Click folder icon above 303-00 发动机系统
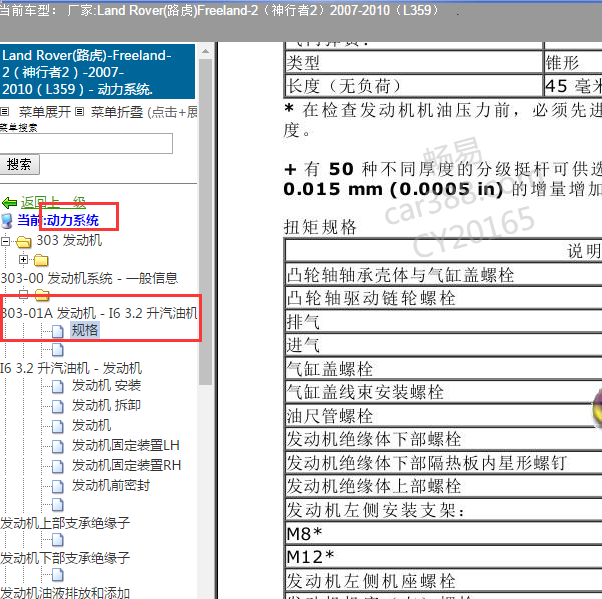The image size is (602, 599). pos(41,260)
